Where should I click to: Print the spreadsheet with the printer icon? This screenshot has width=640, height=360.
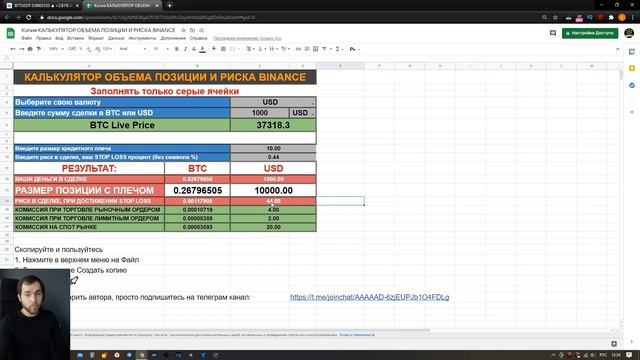30,49
